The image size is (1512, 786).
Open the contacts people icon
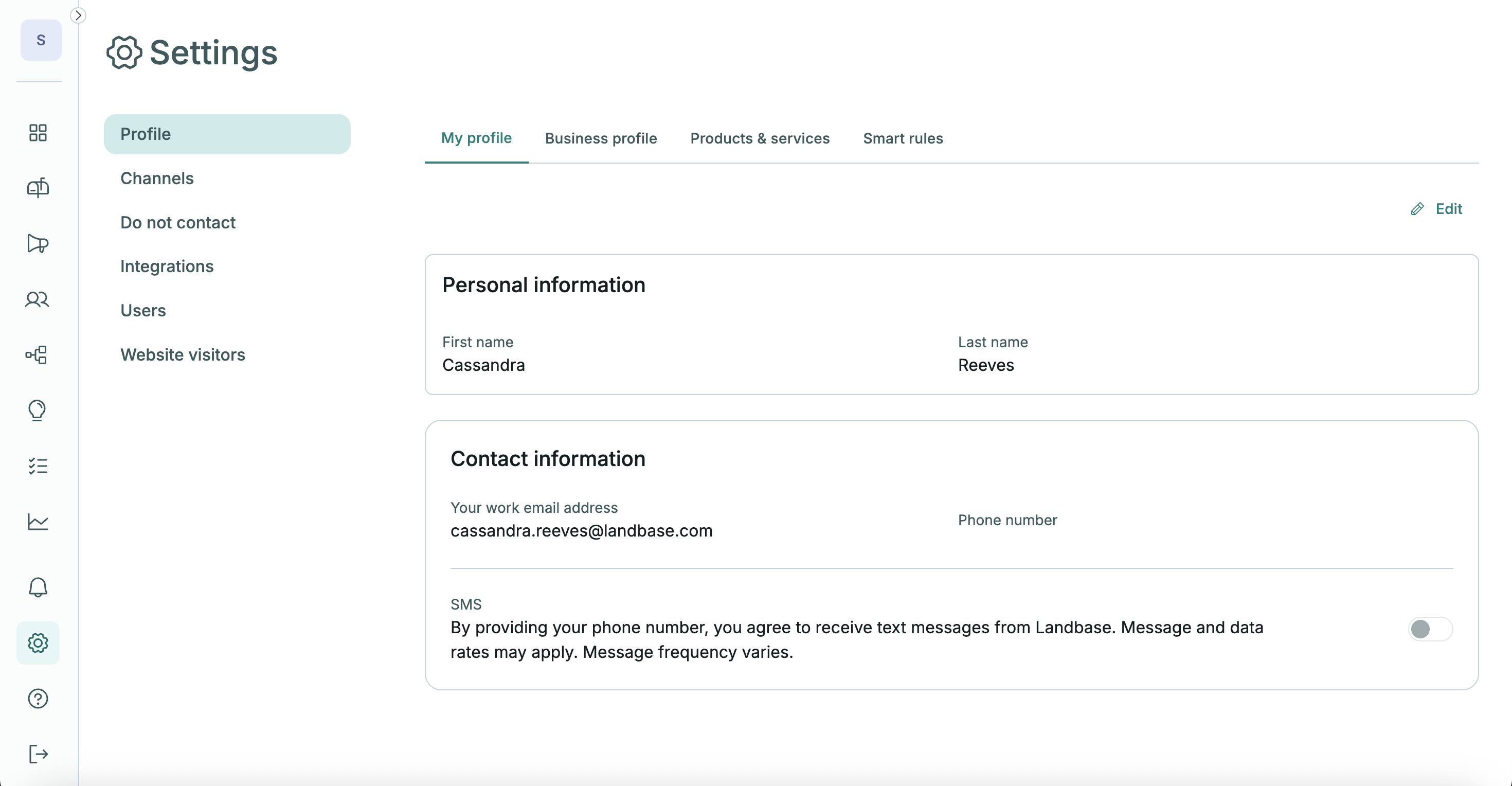(x=38, y=299)
